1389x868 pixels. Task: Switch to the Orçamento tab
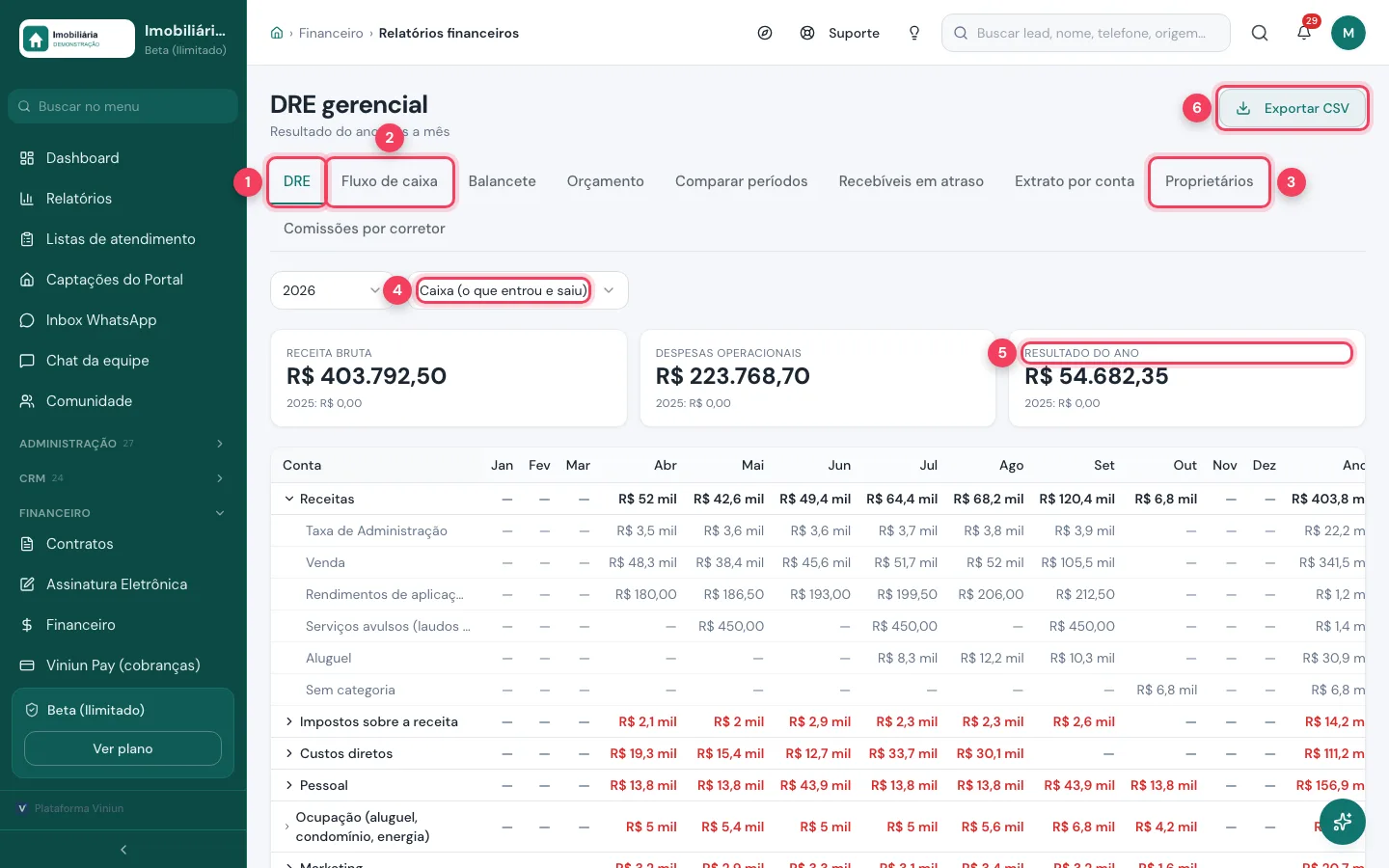click(x=606, y=181)
